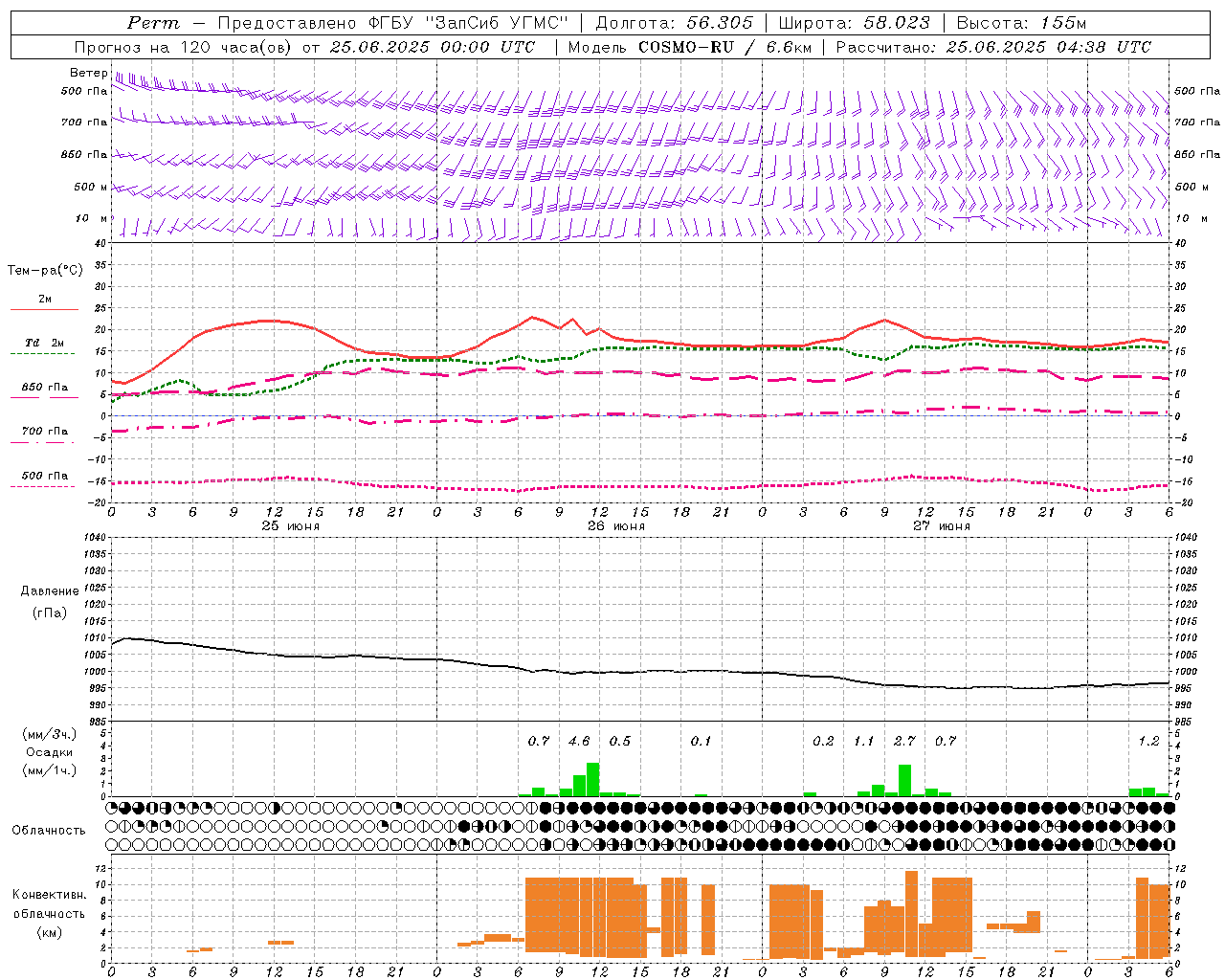Click the "(гПа)" unit under Давление
The height and width of the screenshot is (980, 1225).
(x=50, y=612)
